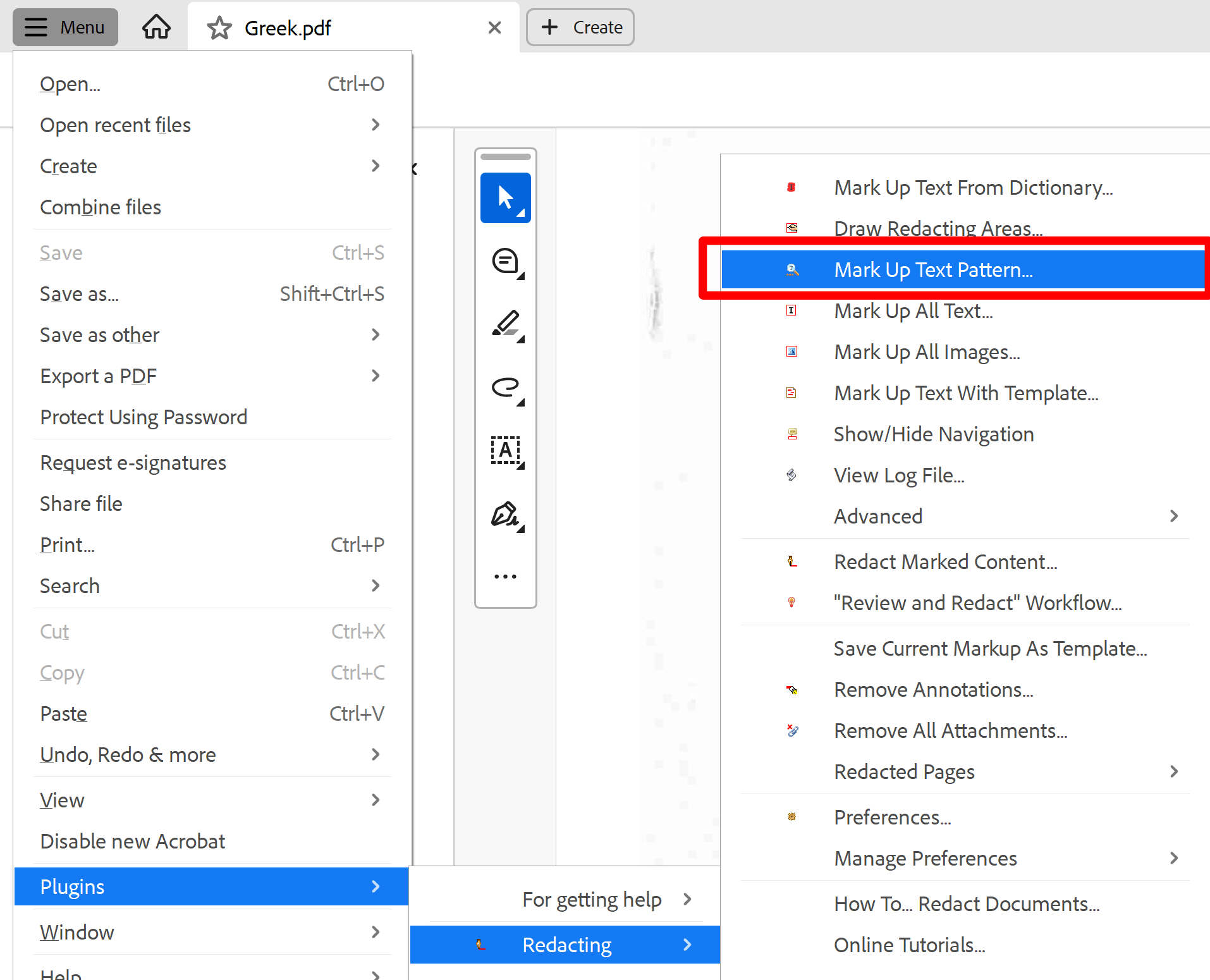The width and height of the screenshot is (1210, 980).
Task: Click Show/Hide Navigation icon
Action: pos(791,434)
